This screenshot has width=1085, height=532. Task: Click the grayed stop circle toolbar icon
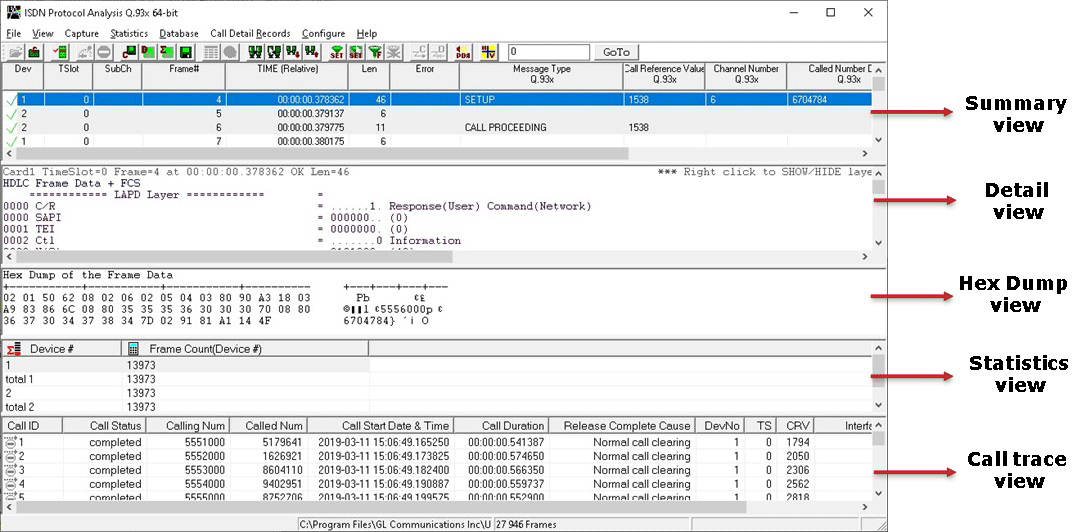104,53
